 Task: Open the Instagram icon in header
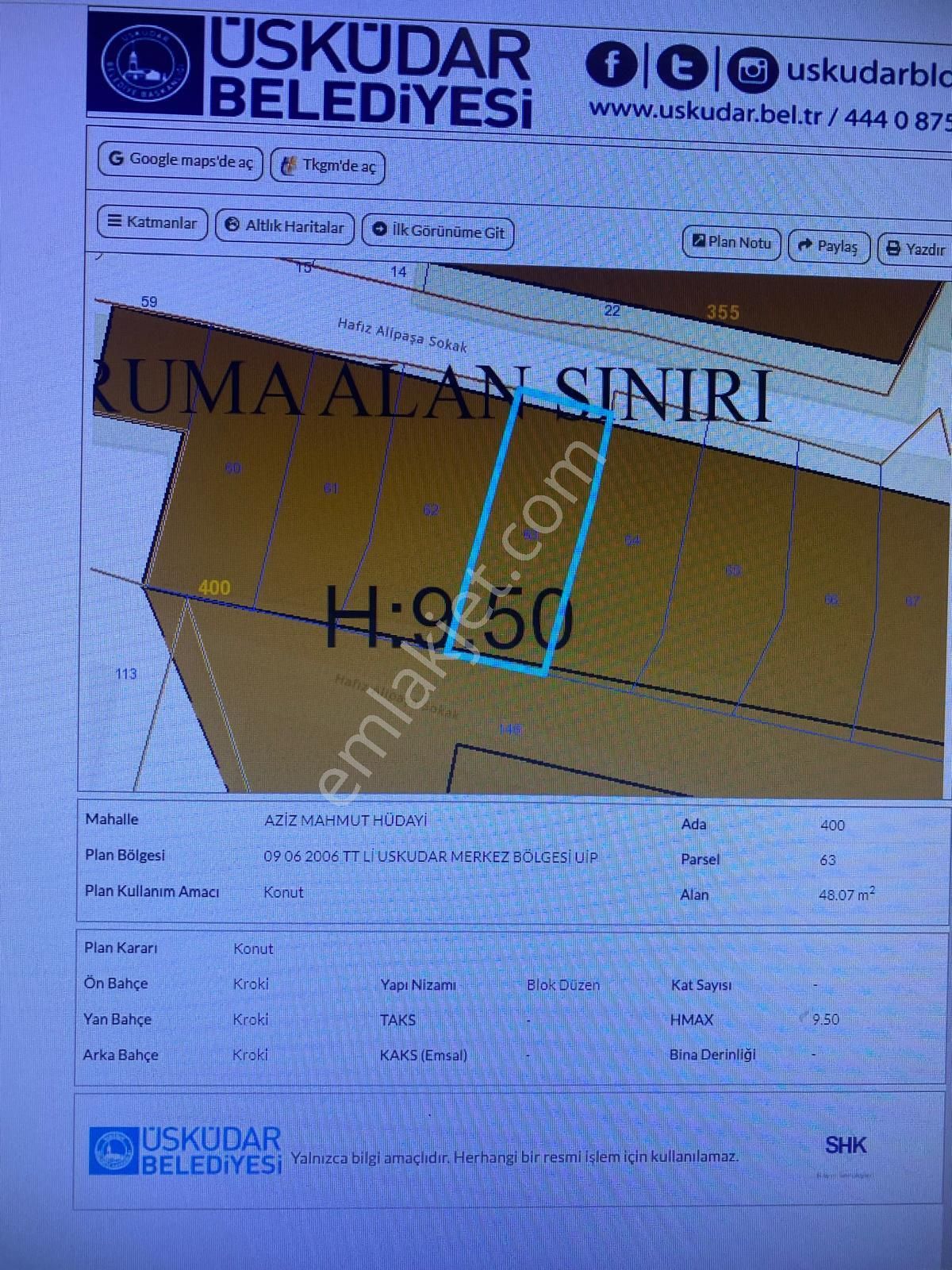click(x=752, y=71)
